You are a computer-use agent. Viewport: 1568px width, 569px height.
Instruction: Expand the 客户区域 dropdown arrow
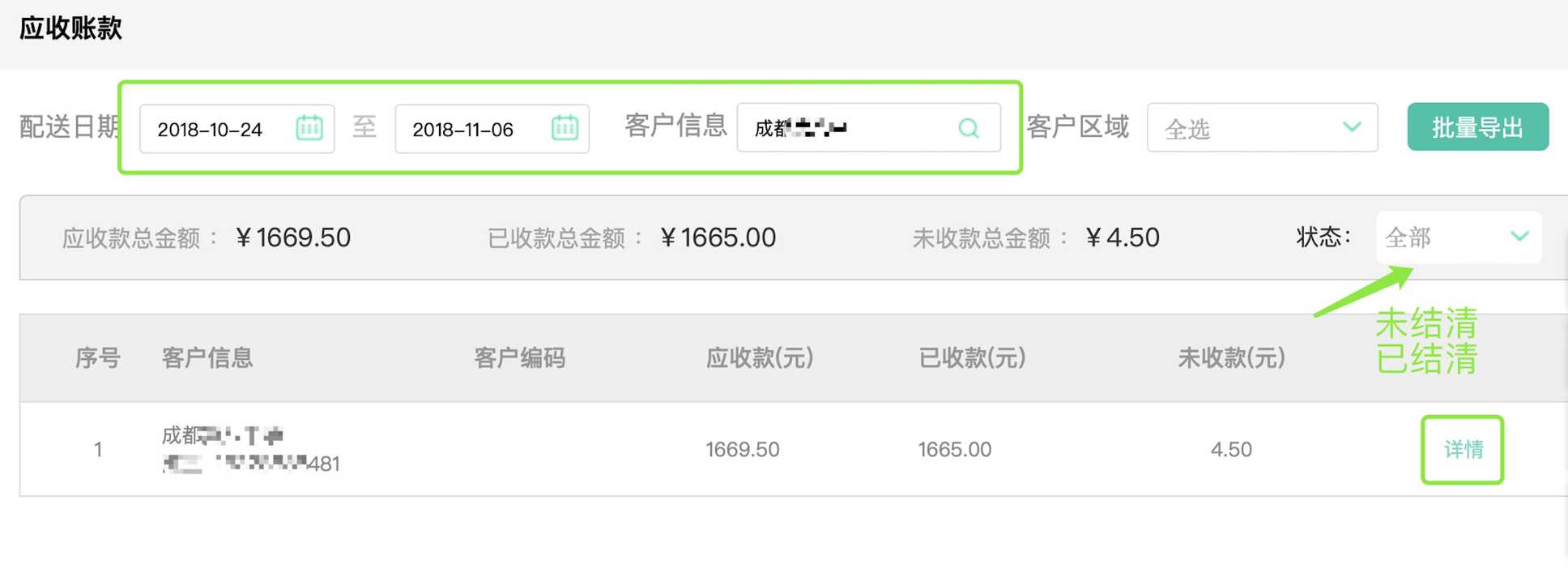pyautogui.click(x=1351, y=127)
